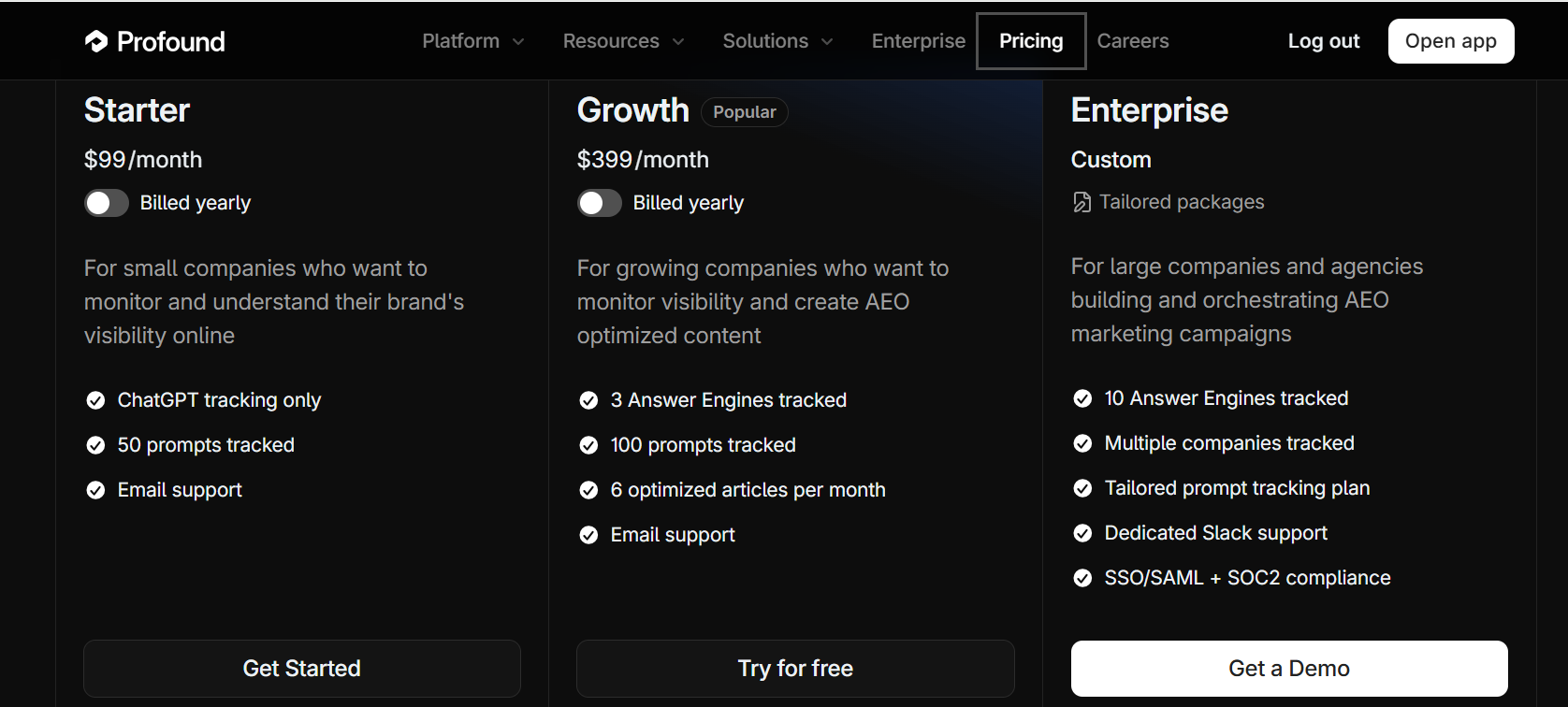The height and width of the screenshot is (707, 1568).
Task: Click the checkmark beside 50 prompts tracked
Action: pyautogui.click(x=94, y=444)
